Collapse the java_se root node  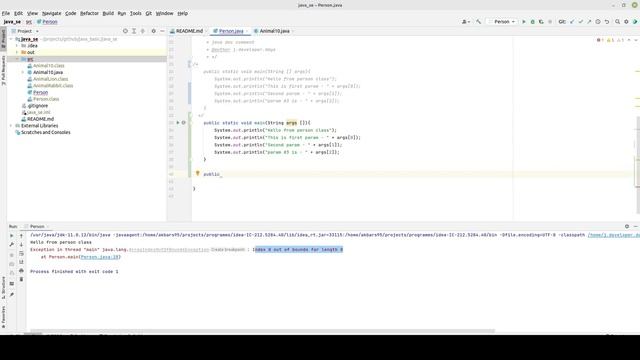click(x=11, y=39)
